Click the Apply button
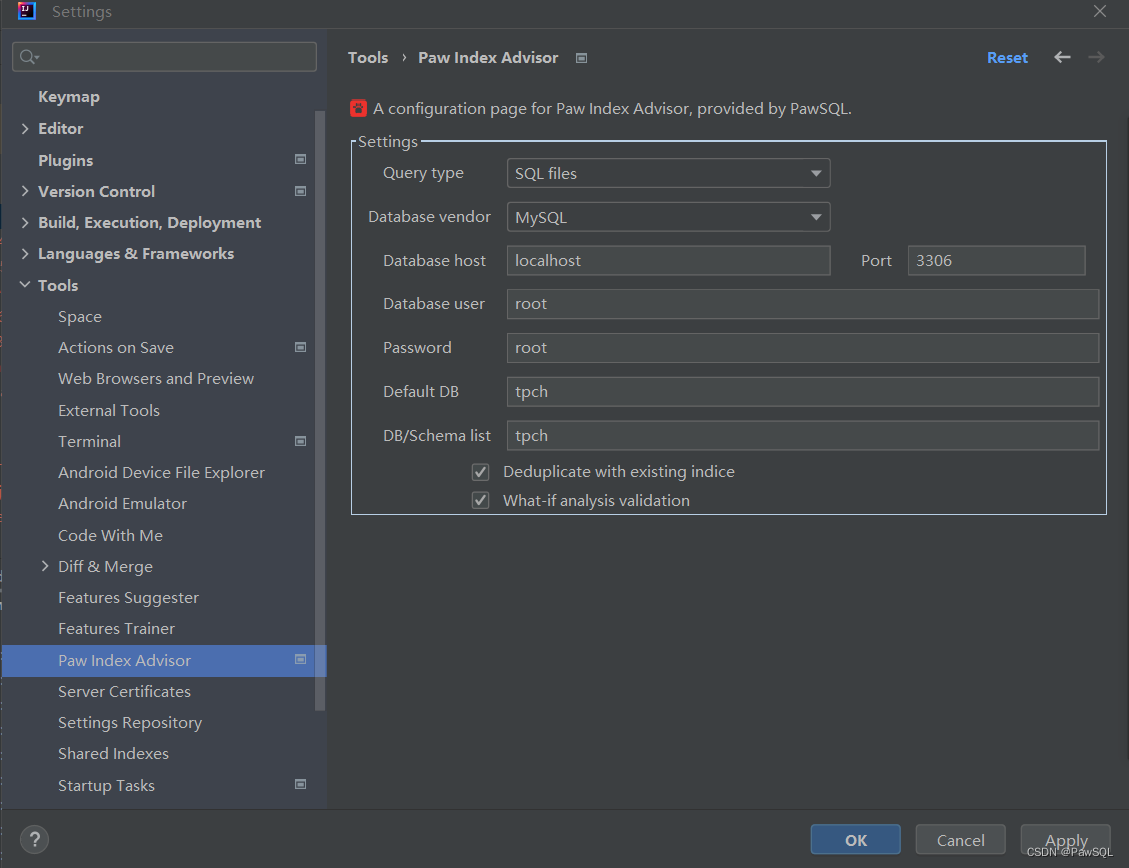The image size is (1129, 868). point(1066,839)
